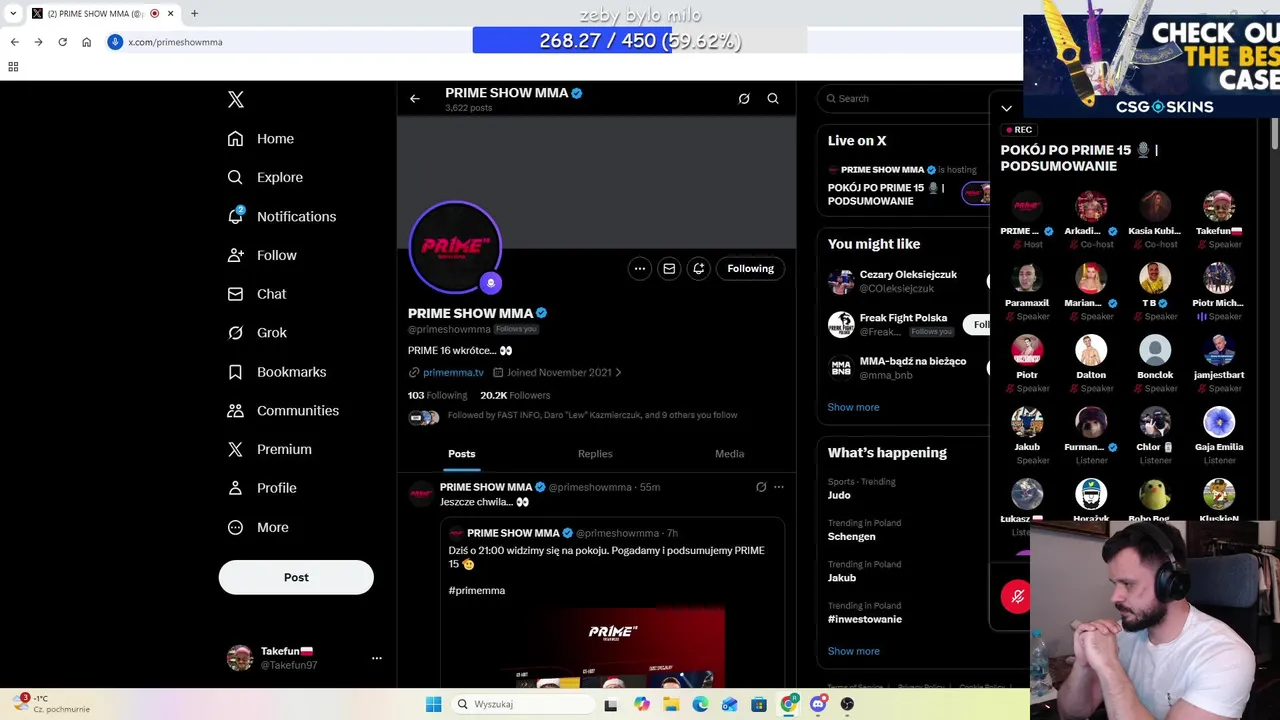This screenshot has width=1280, height=720.
Task: Open the Judo trending topic
Action: [903, 488]
